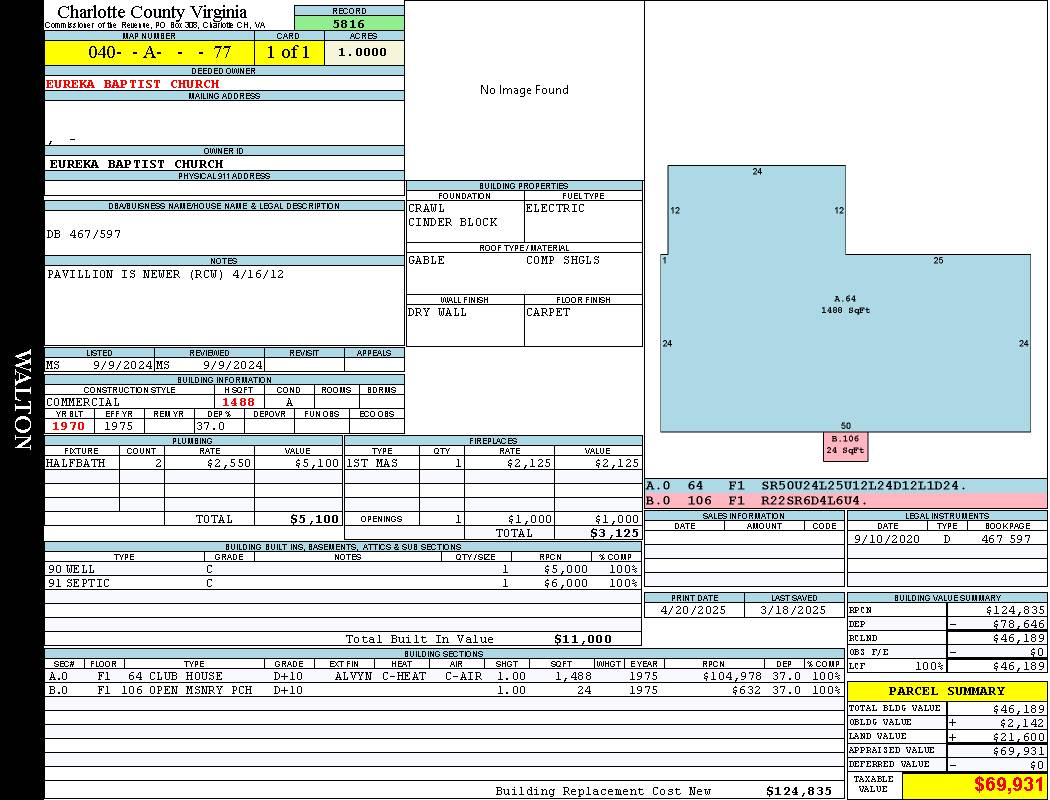Select map number 040- -A- - - 77
The image size is (1050, 800).
(x=159, y=52)
